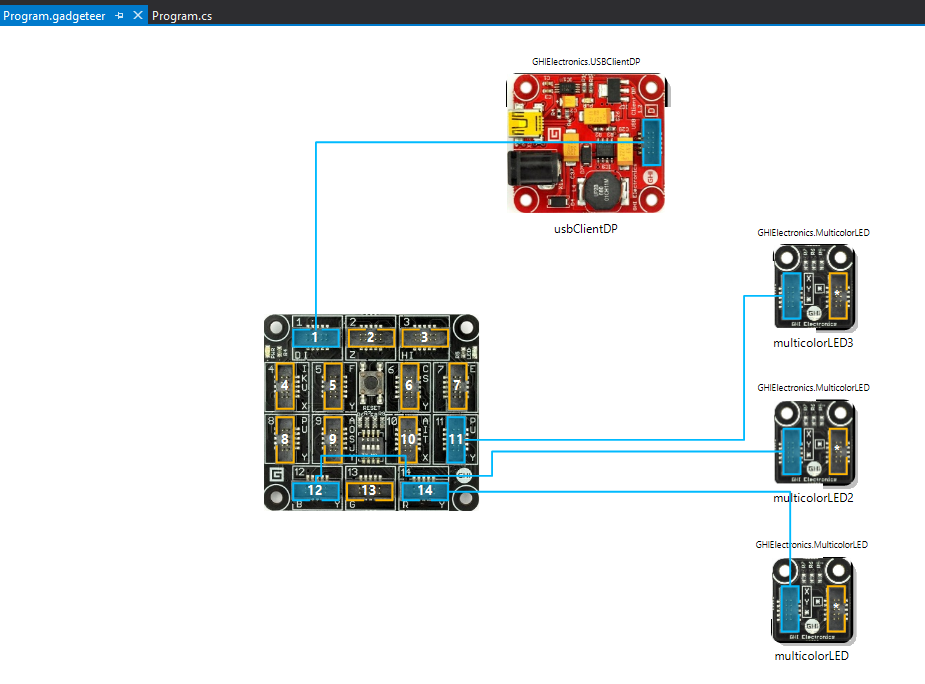Click socket 3 on the mainboard
The image size is (925, 684).
(x=424, y=338)
